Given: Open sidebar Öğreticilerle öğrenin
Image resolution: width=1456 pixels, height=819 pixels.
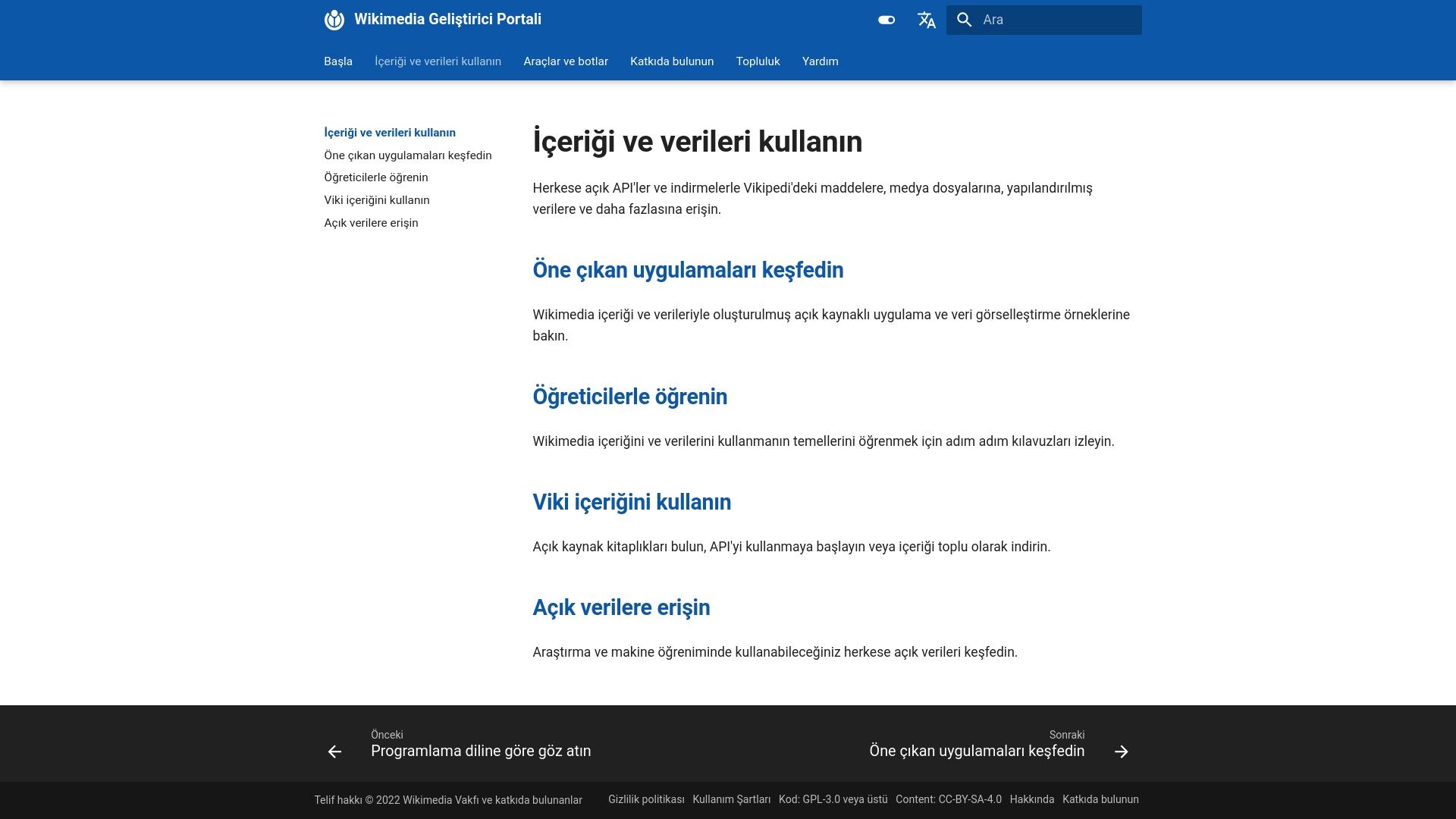Looking at the screenshot, I should coord(376,177).
